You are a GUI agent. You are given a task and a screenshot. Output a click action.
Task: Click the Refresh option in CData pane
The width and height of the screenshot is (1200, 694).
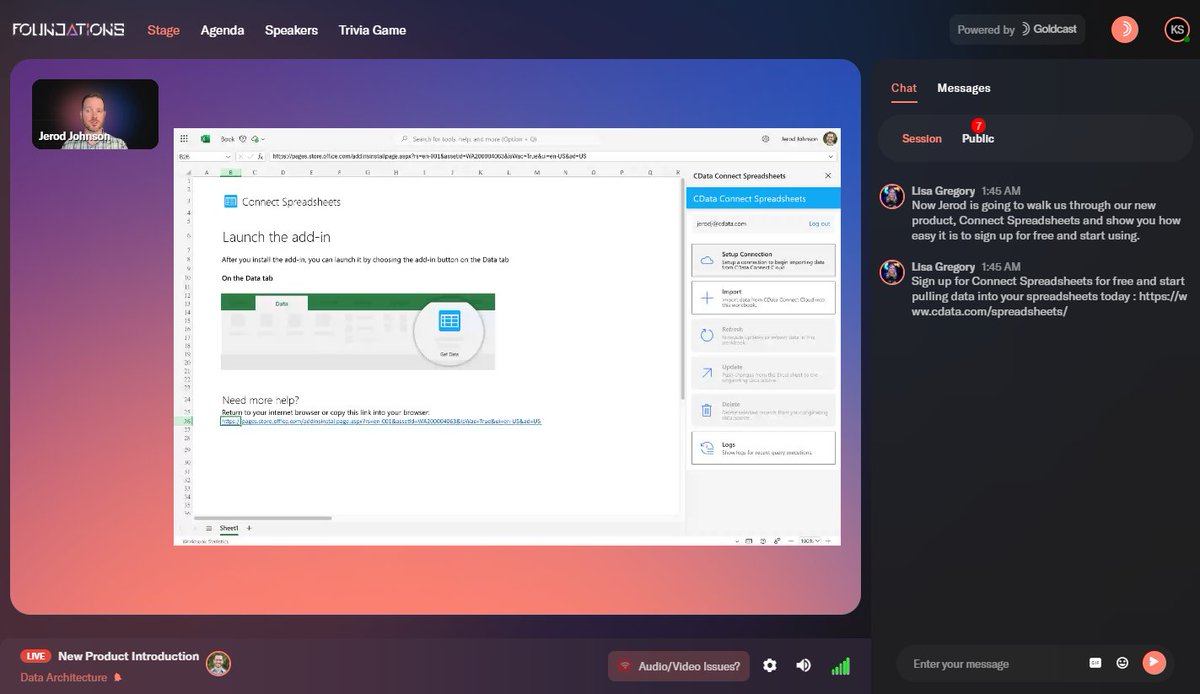click(763, 335)
